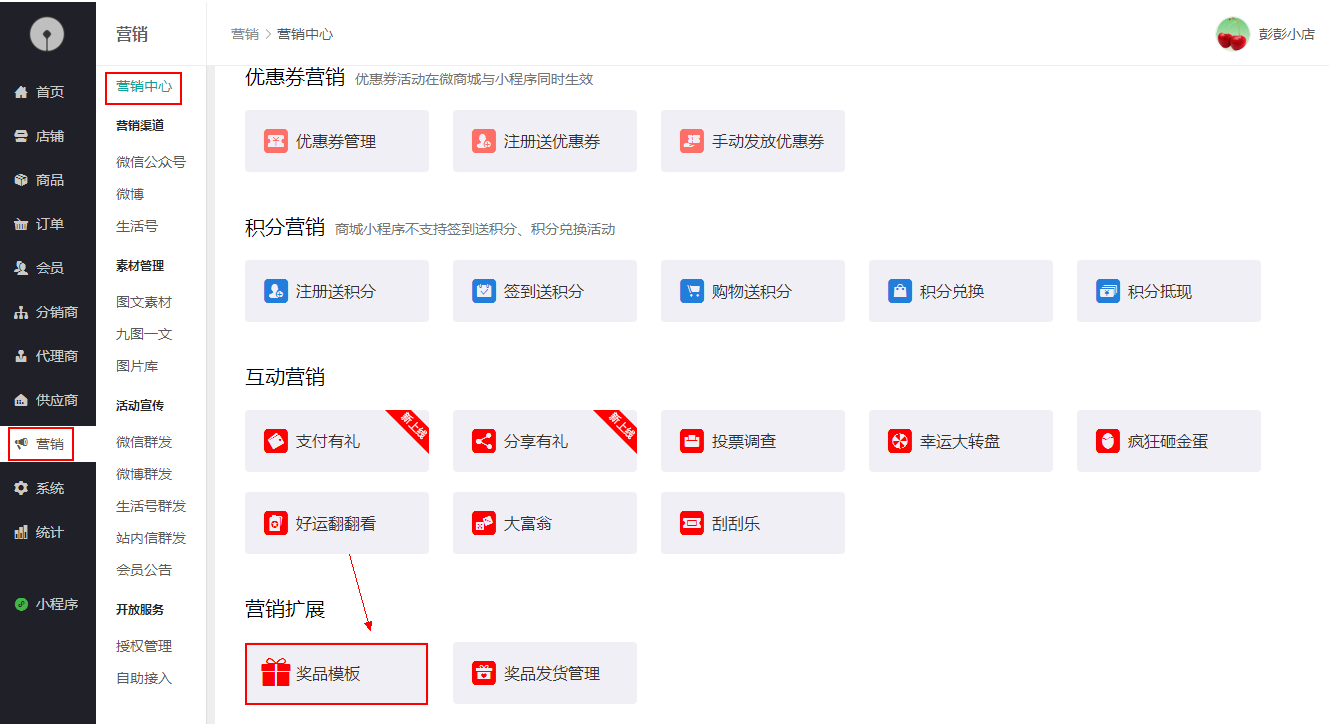Image resolution: width=1329 pixels, height=724 pixels.
Task: Select the shopping cart points icon (购物送积分)
Action: tap(692, 291)
